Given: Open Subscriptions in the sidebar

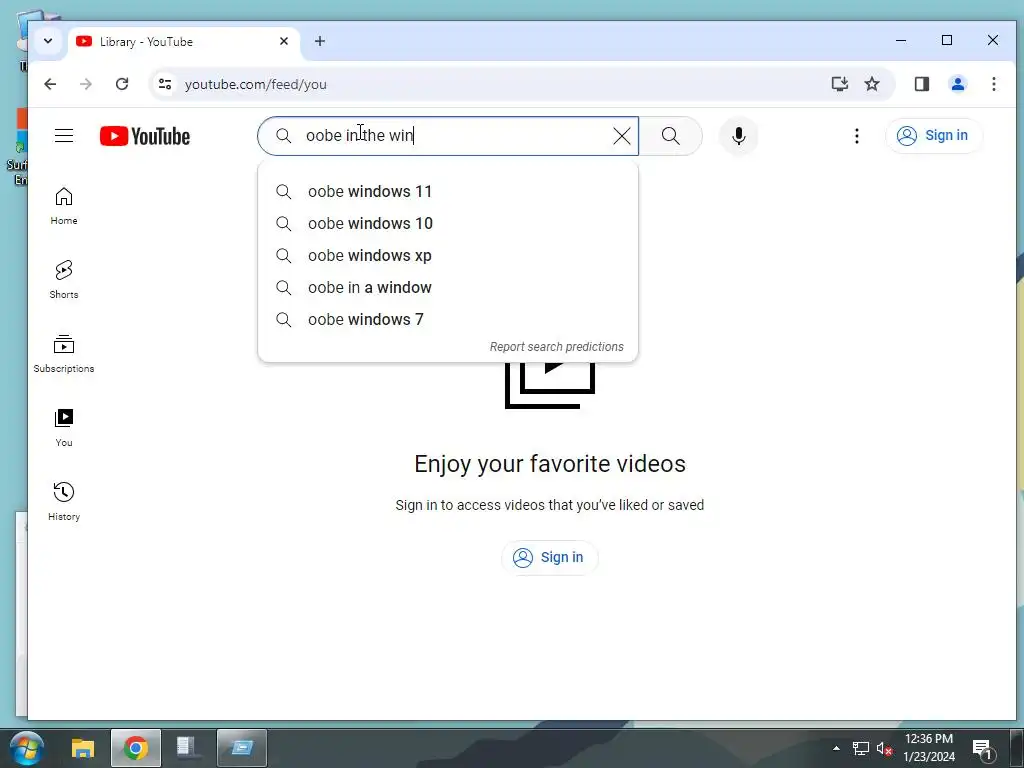Looking at the screenshot, I should coord(64,354).
